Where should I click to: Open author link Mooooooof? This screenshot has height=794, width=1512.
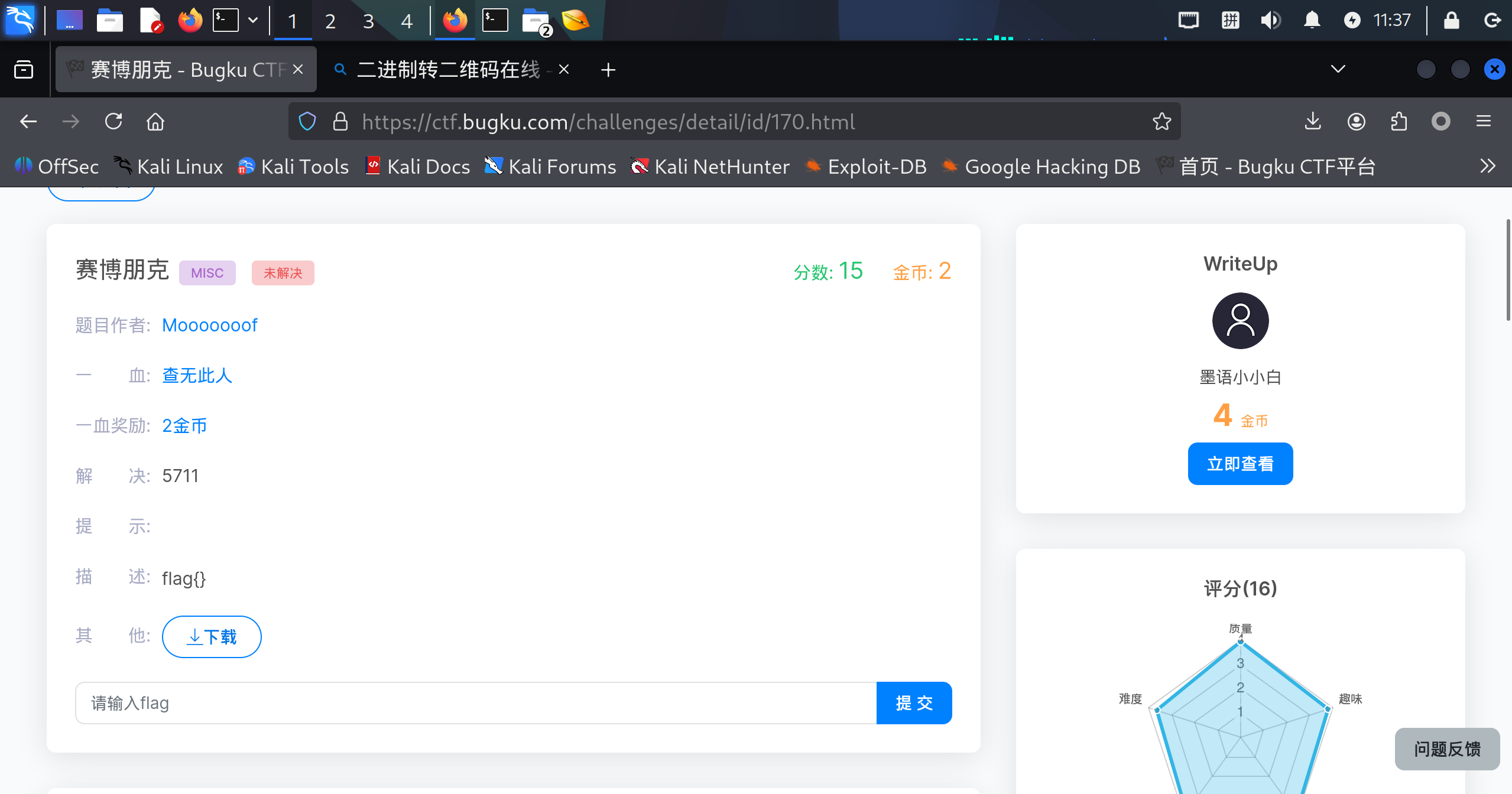210,326
